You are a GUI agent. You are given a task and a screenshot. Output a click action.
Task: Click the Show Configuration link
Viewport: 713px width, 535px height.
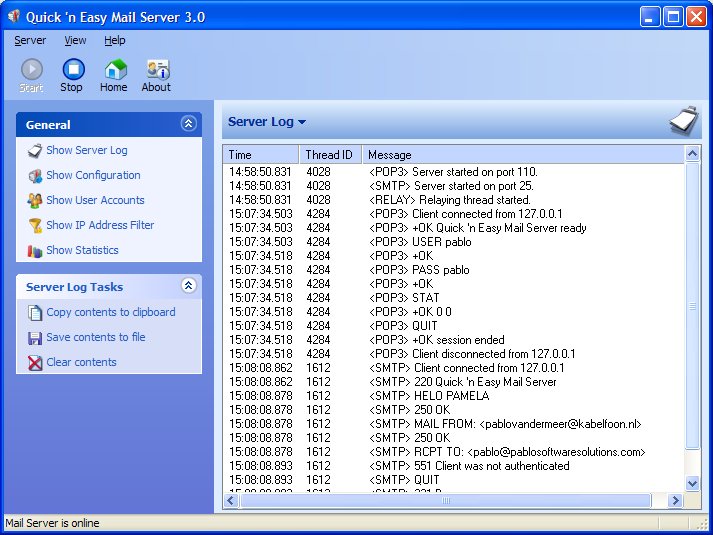[x=93, y=175]
